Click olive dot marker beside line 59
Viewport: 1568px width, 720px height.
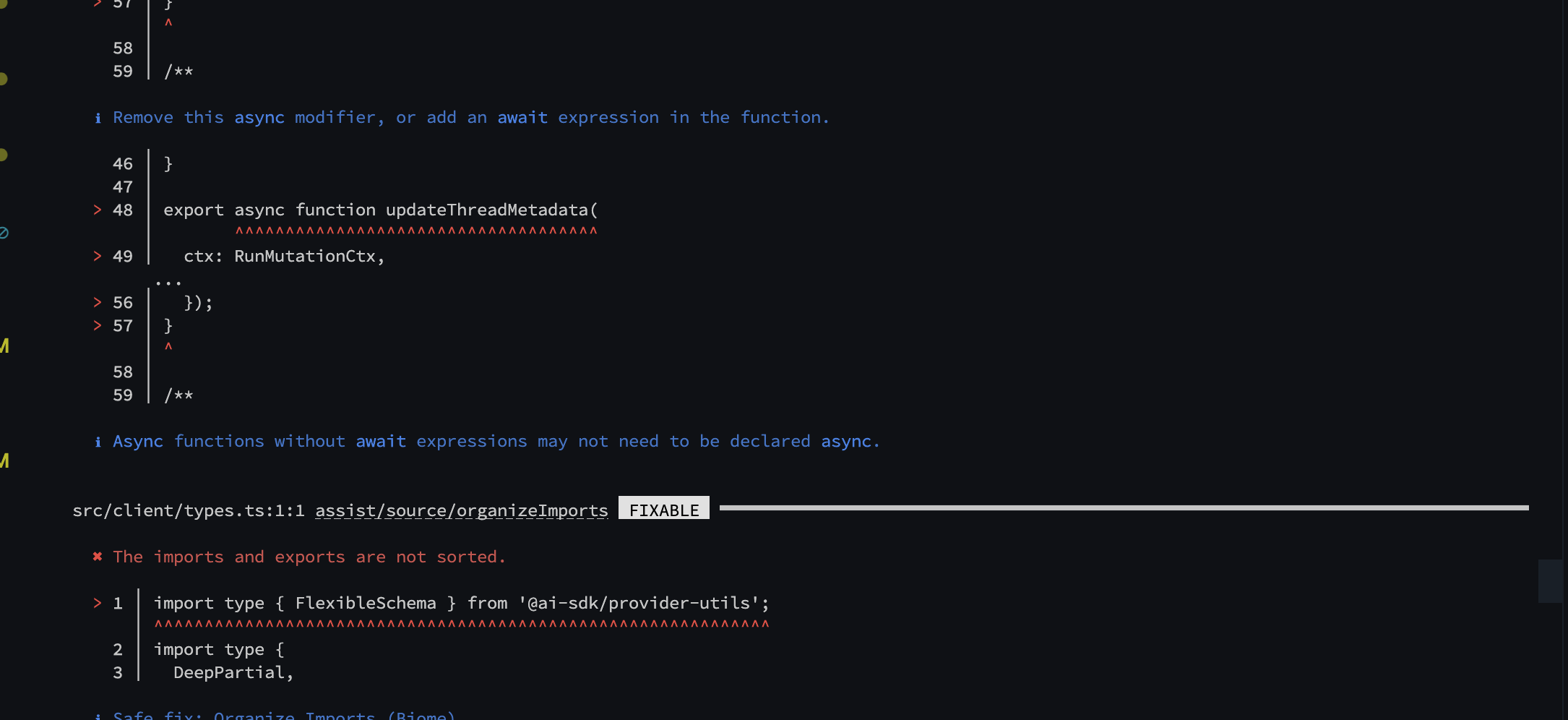pos(3,79)
